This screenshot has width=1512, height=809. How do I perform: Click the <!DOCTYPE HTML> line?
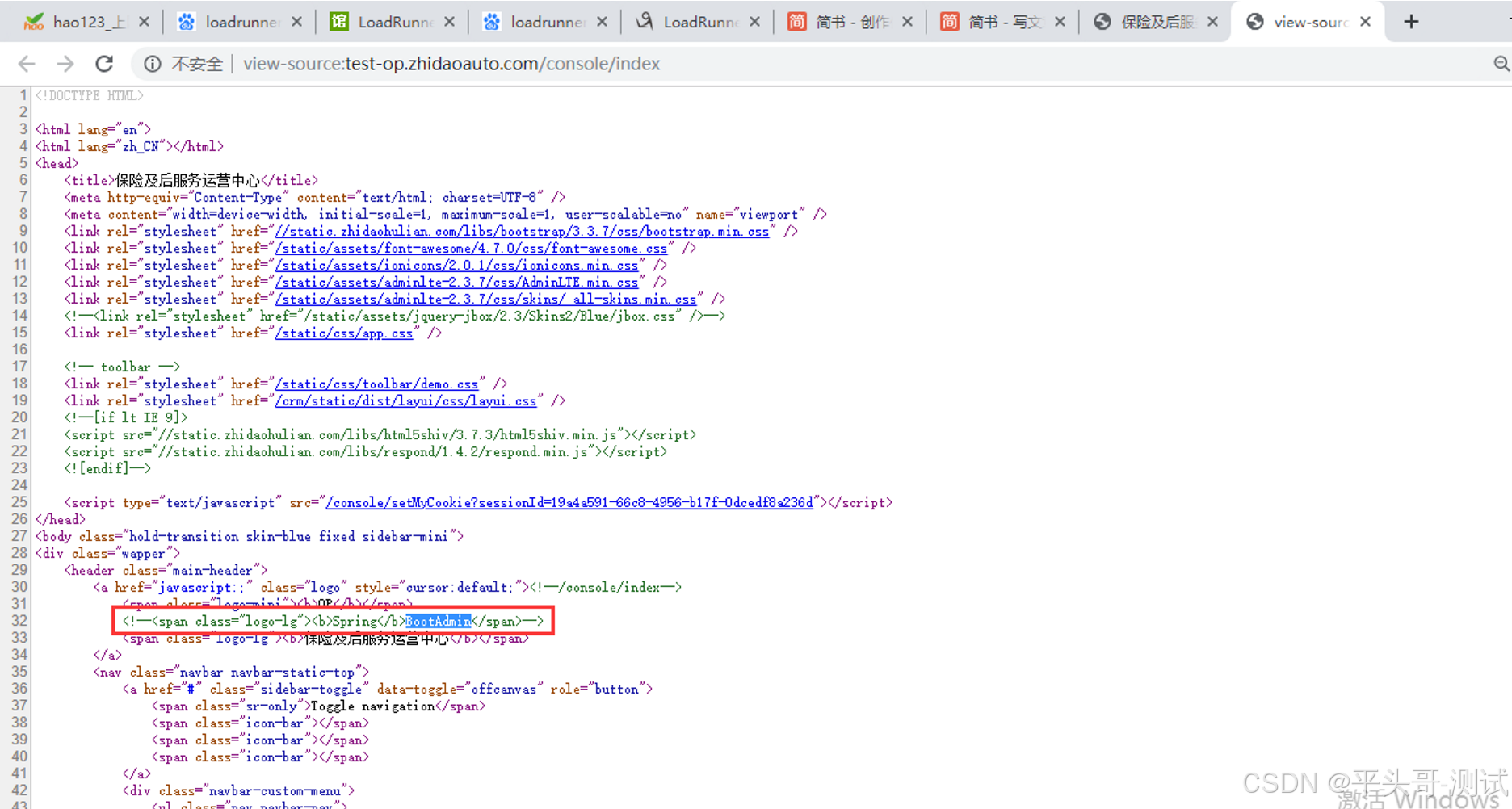tap(89, 95)
